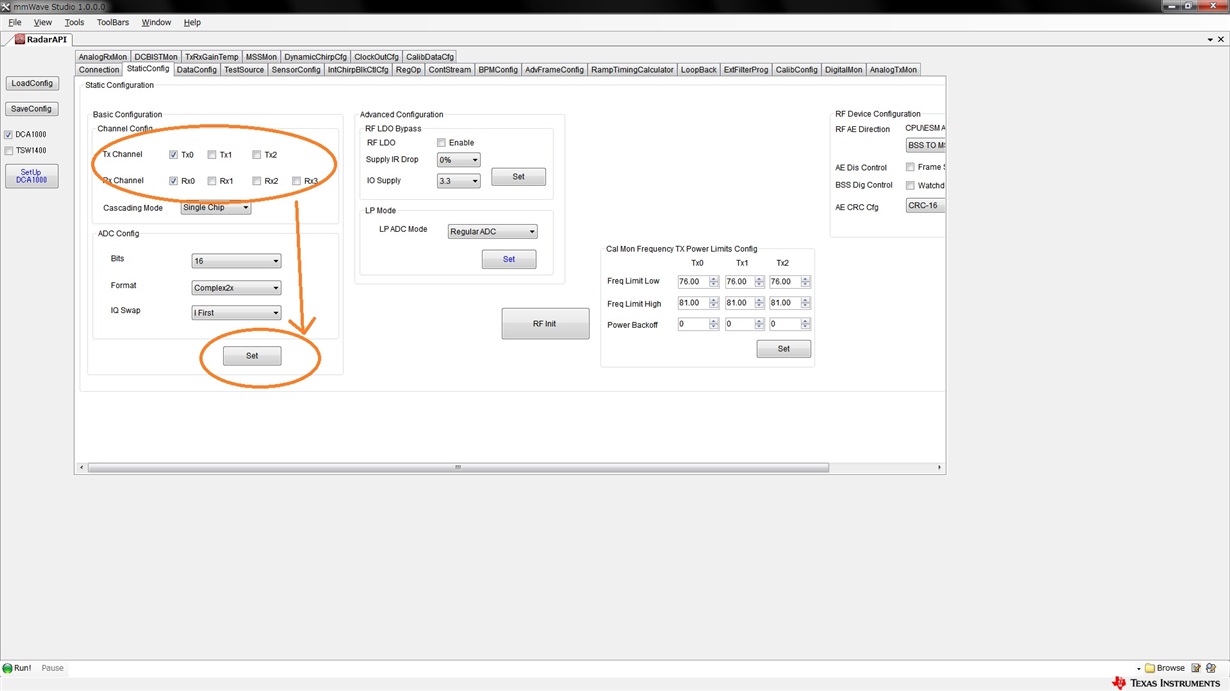Toggle the DCA1000 checkbox

tap(9, 135)
